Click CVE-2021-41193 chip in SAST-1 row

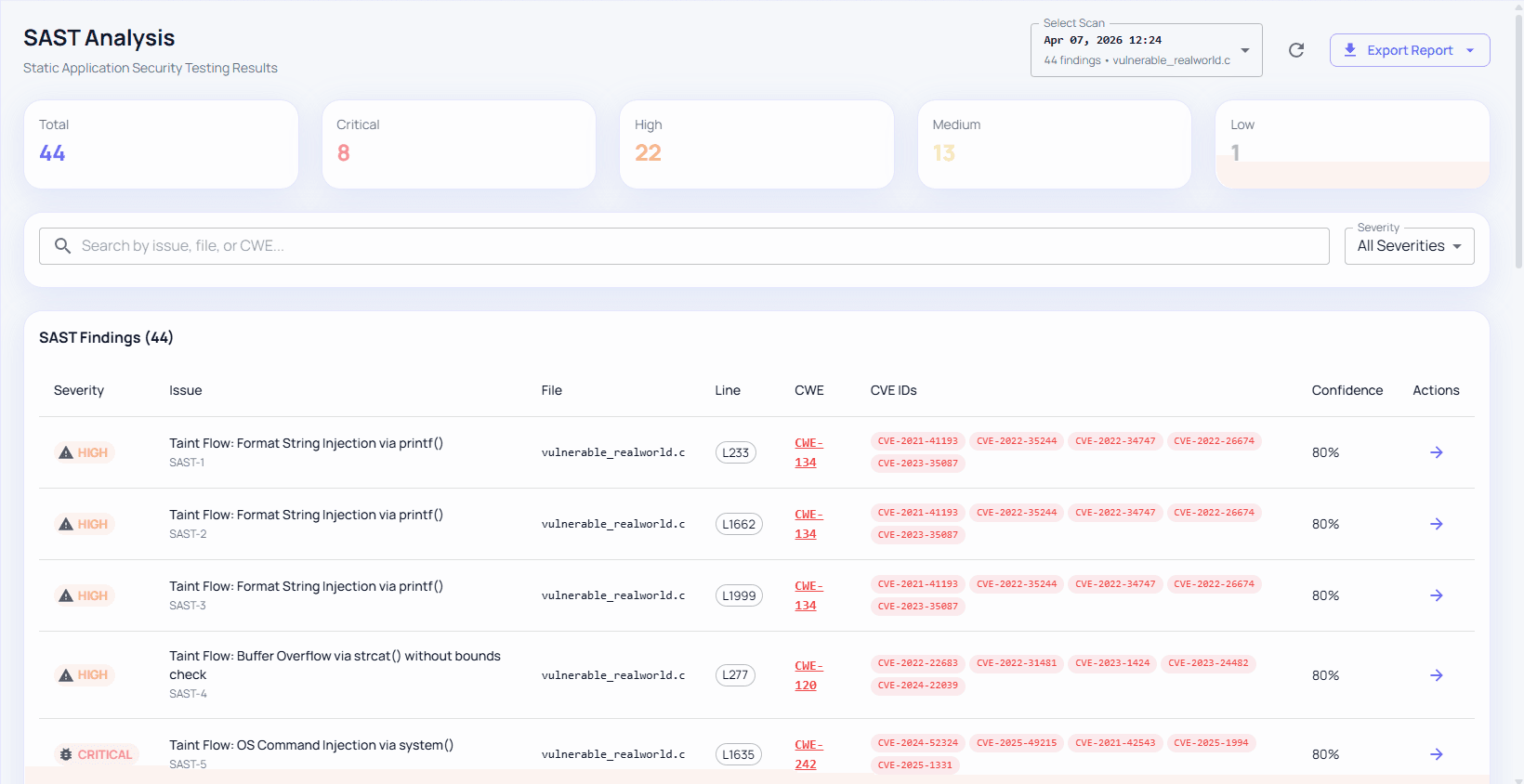(918, 441)
